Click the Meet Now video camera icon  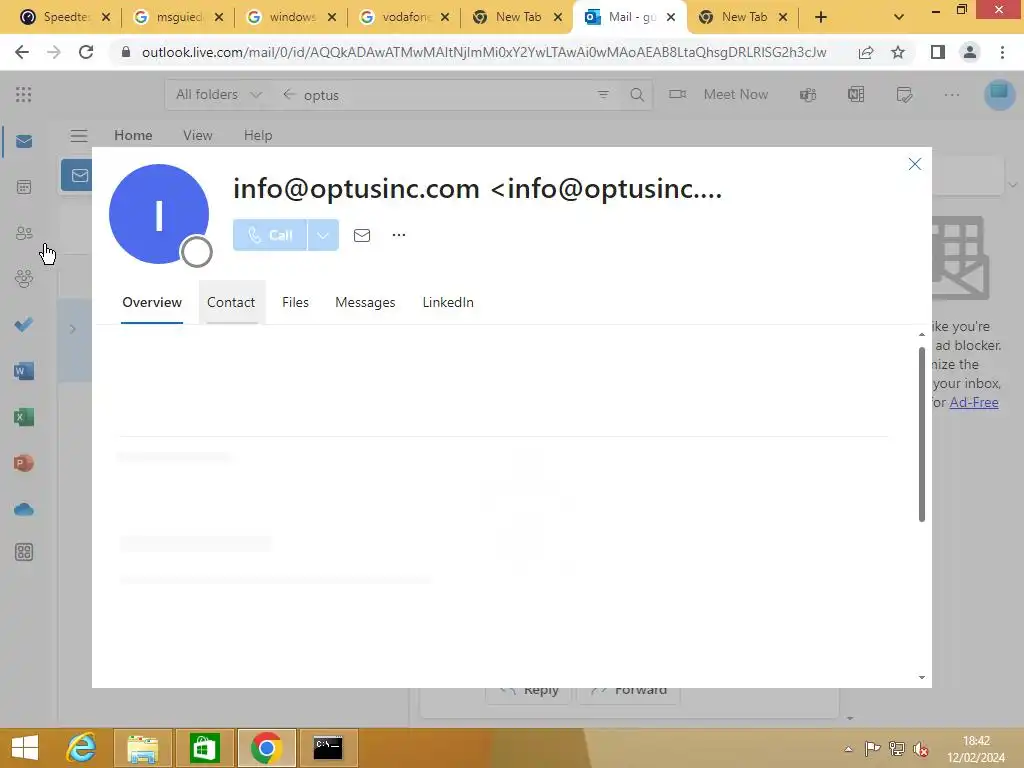point(678,95)
